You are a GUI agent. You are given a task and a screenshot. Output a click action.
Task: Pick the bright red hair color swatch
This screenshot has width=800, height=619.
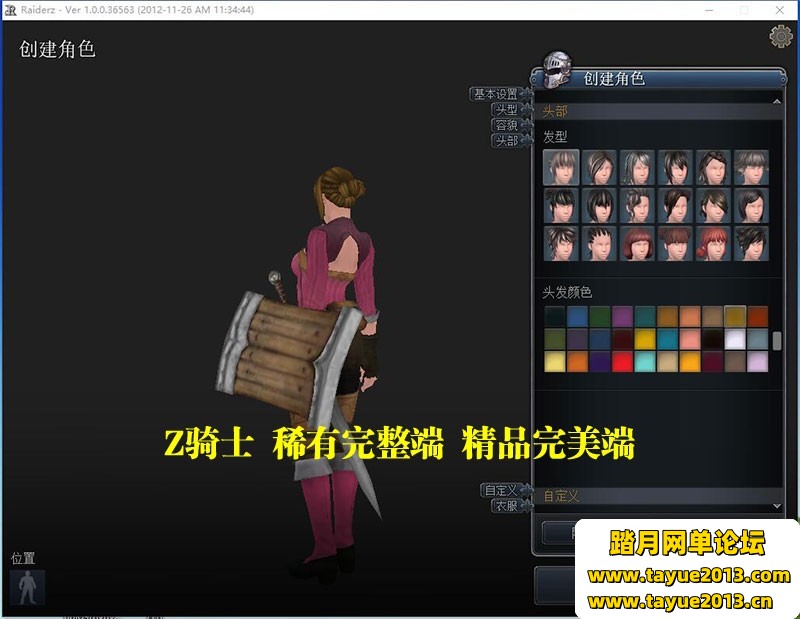point(622,361)
